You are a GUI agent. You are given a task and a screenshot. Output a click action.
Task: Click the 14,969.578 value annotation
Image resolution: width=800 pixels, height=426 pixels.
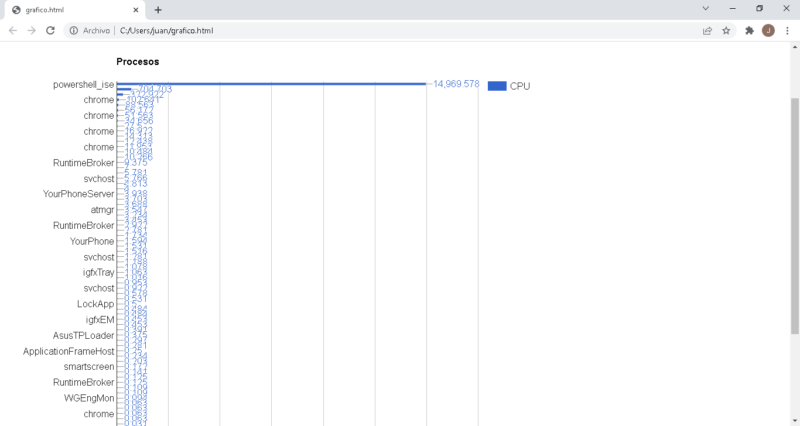[x=456, y=84]
